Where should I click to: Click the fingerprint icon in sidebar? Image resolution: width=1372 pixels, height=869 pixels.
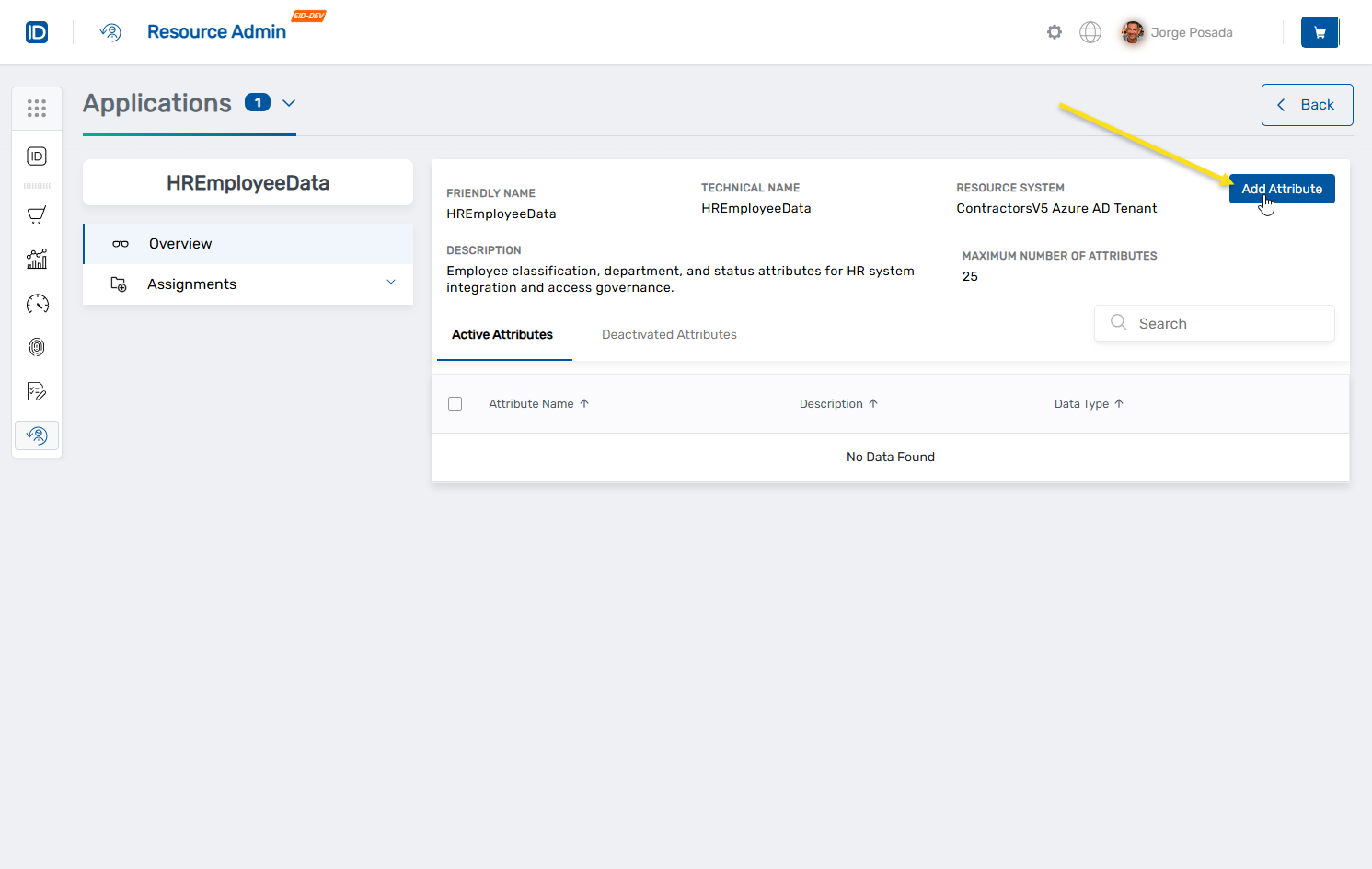pos(37,347)
